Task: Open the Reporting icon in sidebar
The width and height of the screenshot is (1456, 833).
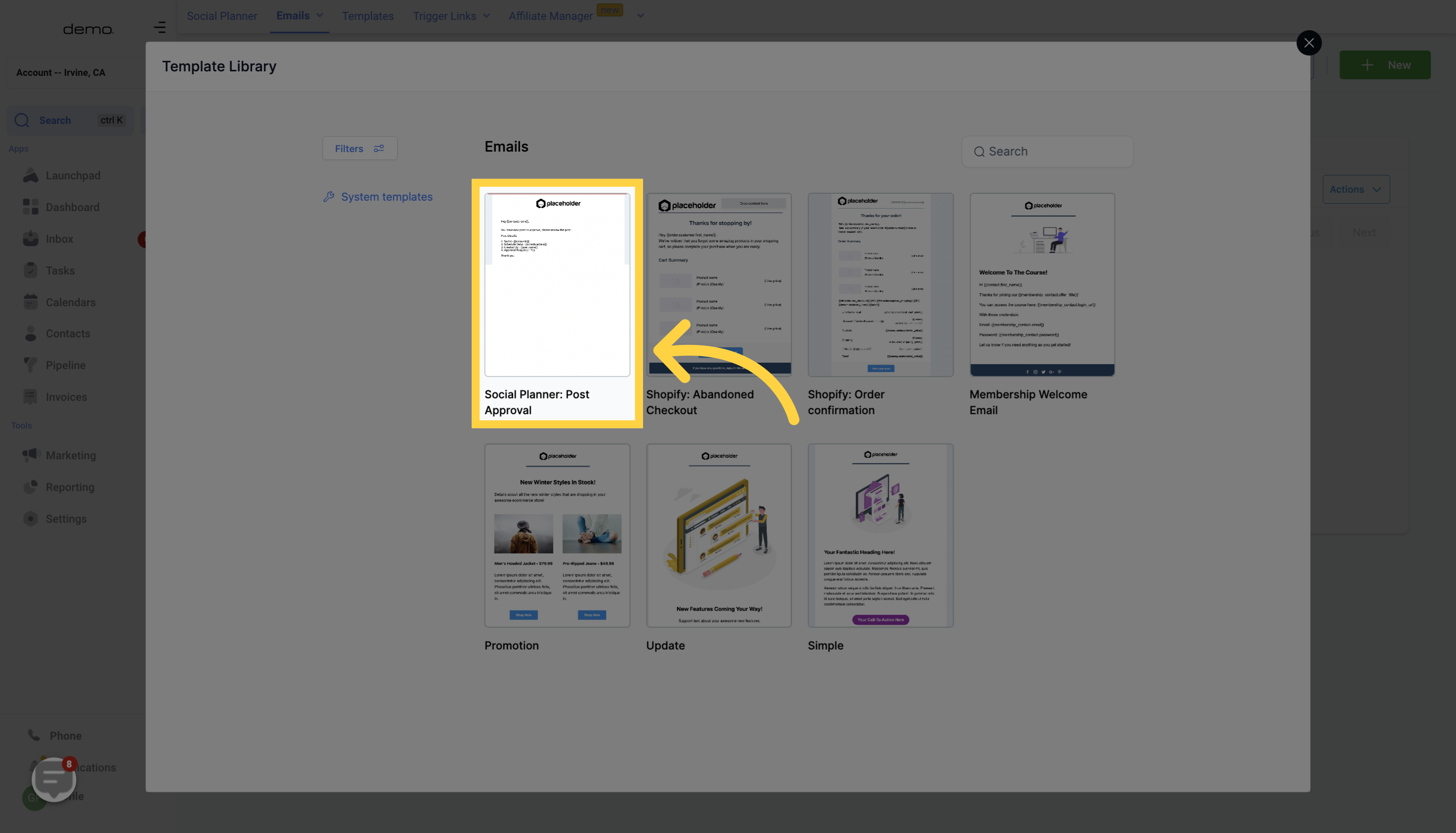Action: [29, 488]
